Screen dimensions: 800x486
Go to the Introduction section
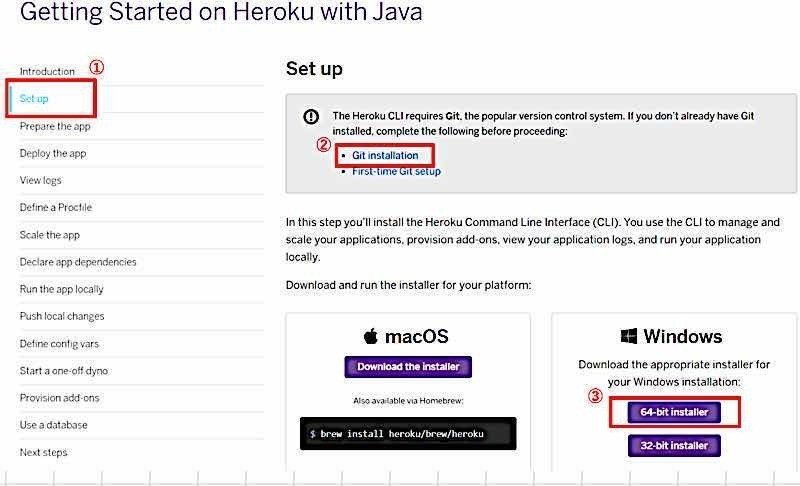coord(47,72)
